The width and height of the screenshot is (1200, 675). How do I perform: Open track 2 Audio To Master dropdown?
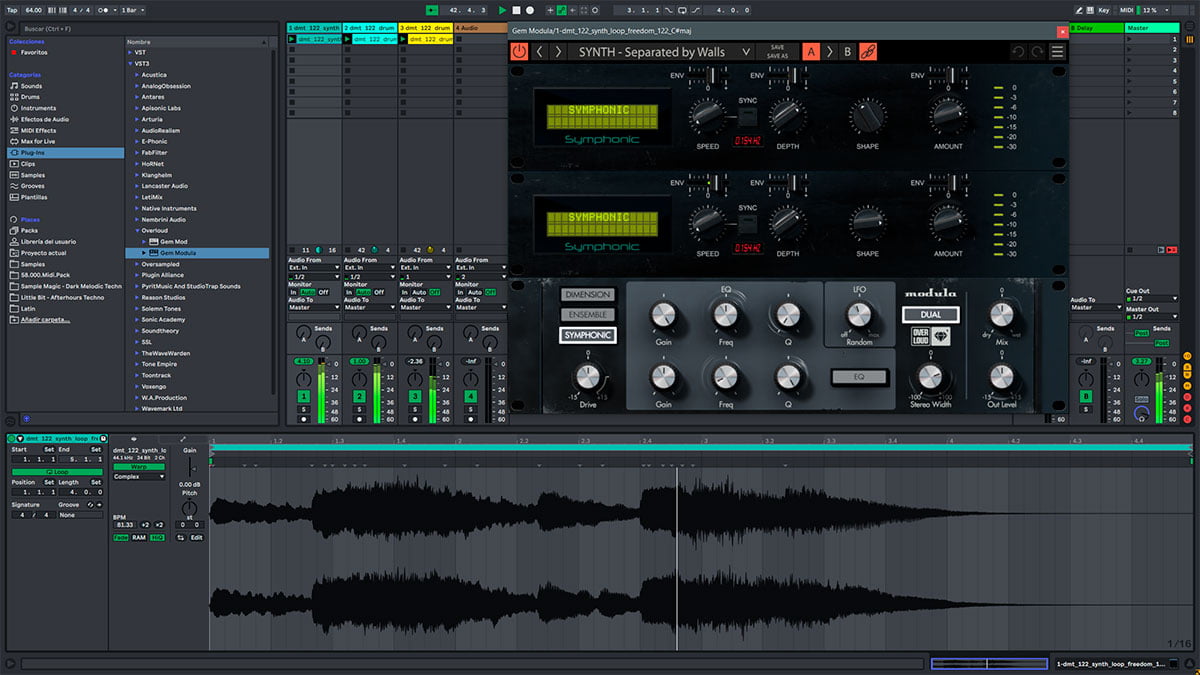(x=368, y=308)
